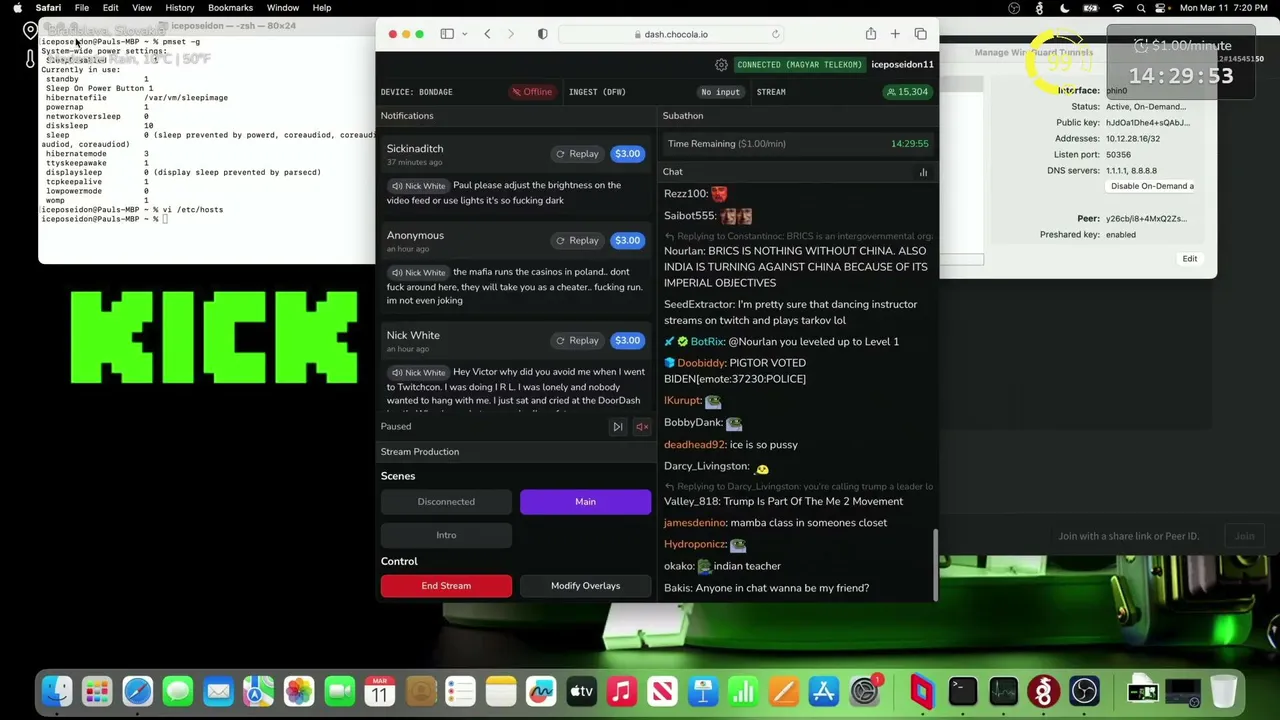
Task: Go back in Safari
Action: click(x=487, y=34)
